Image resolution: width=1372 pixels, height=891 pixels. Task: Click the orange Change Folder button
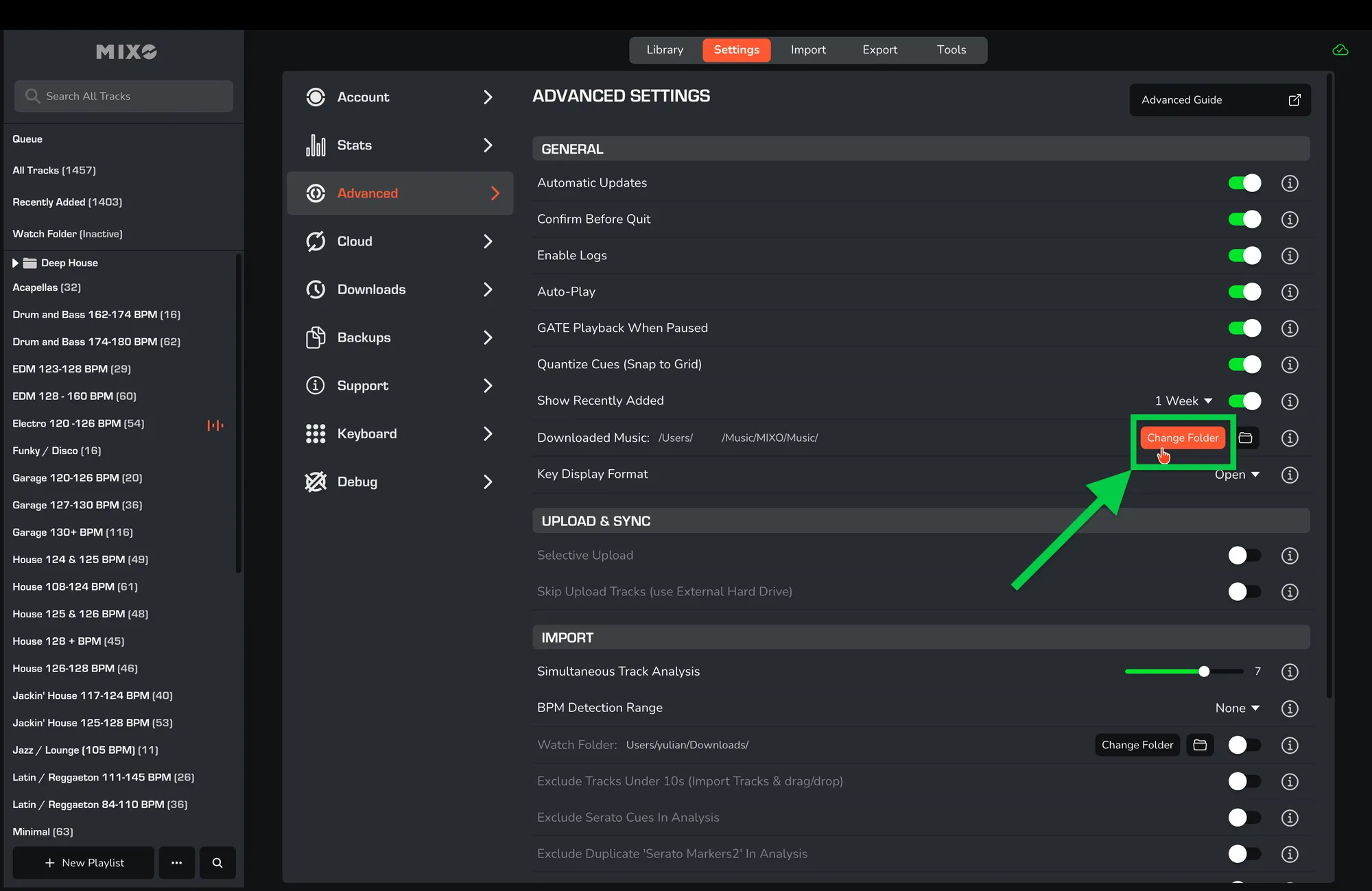pyautogui.click(x=1183, y=438)
